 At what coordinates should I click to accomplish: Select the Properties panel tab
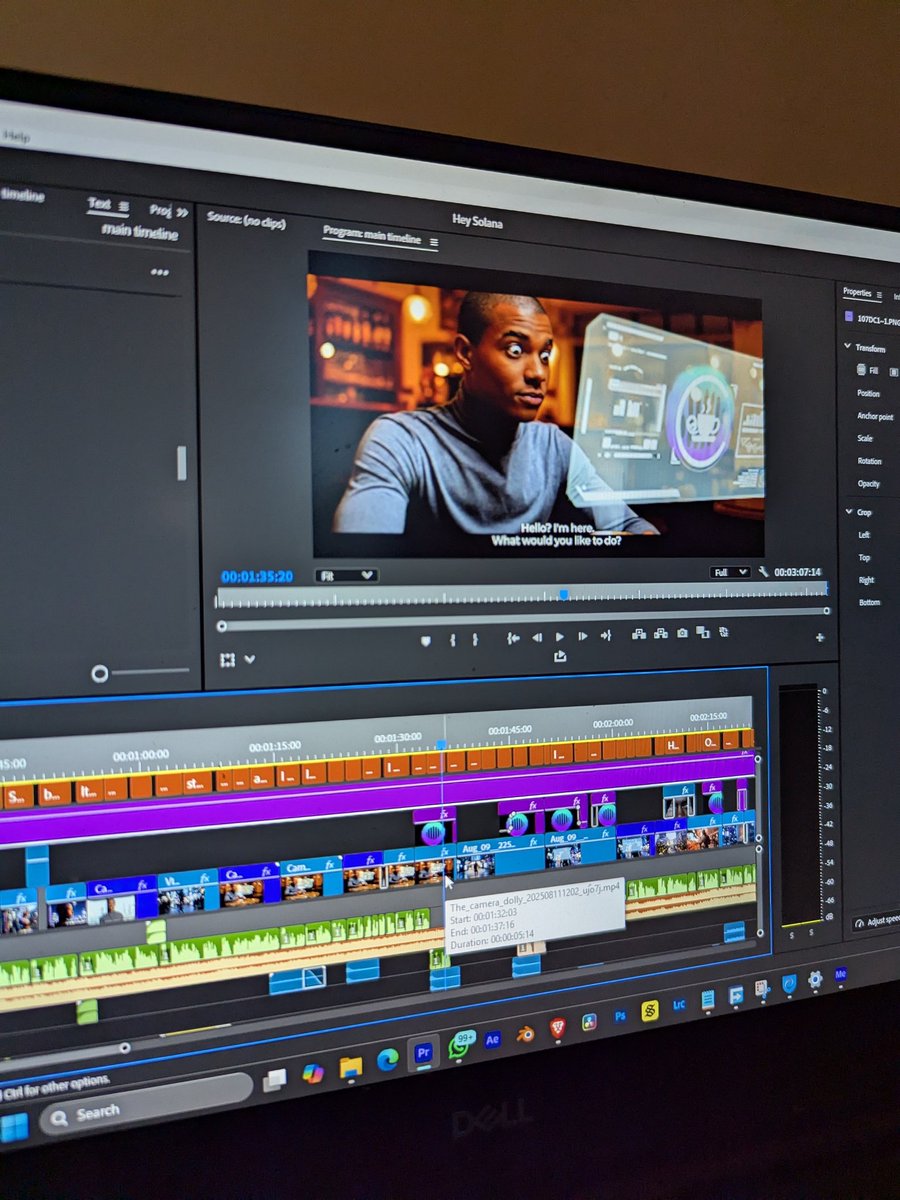[x=857, y=292]
